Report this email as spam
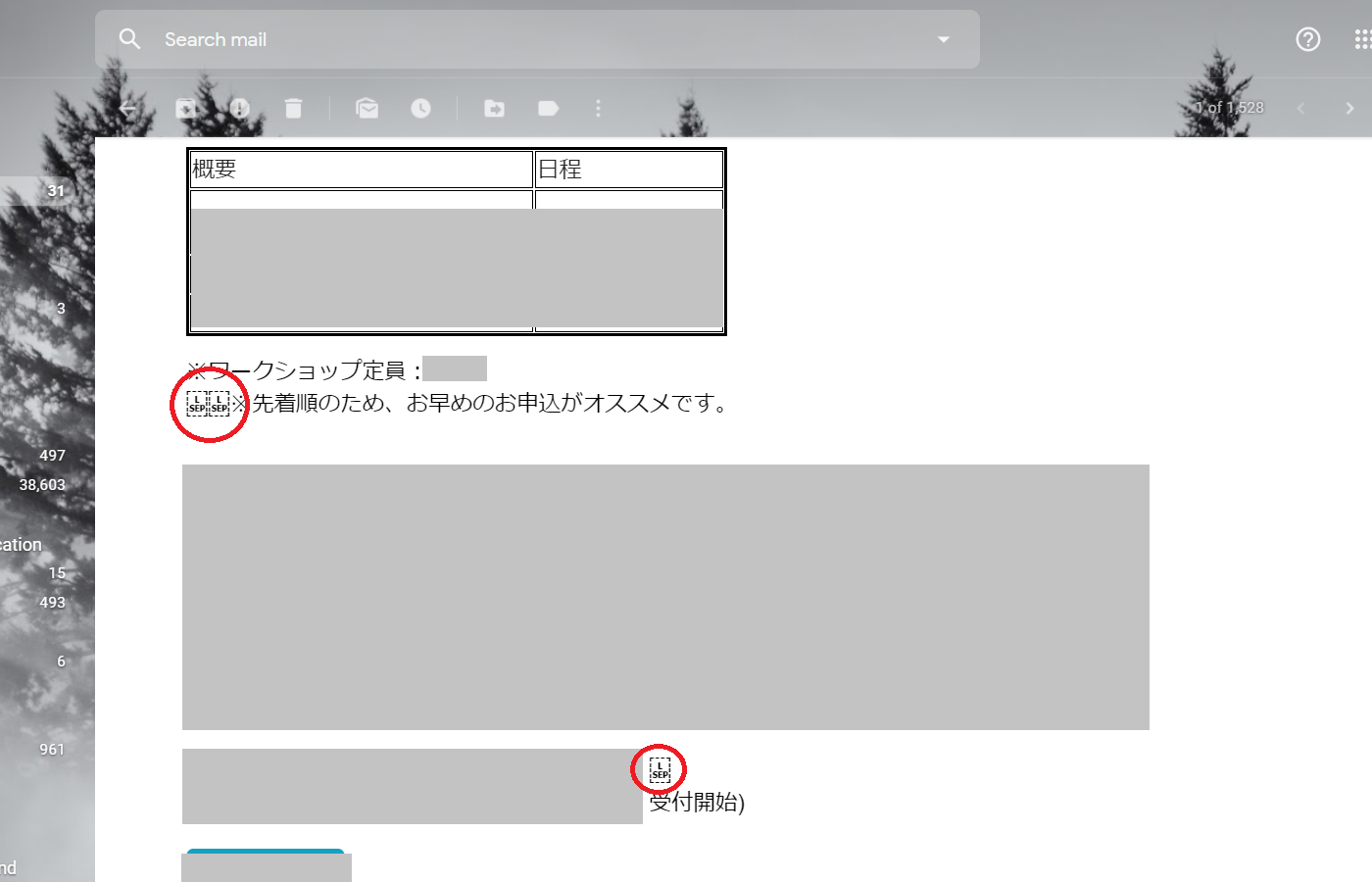1372x882 pixels. pos(240,108)
